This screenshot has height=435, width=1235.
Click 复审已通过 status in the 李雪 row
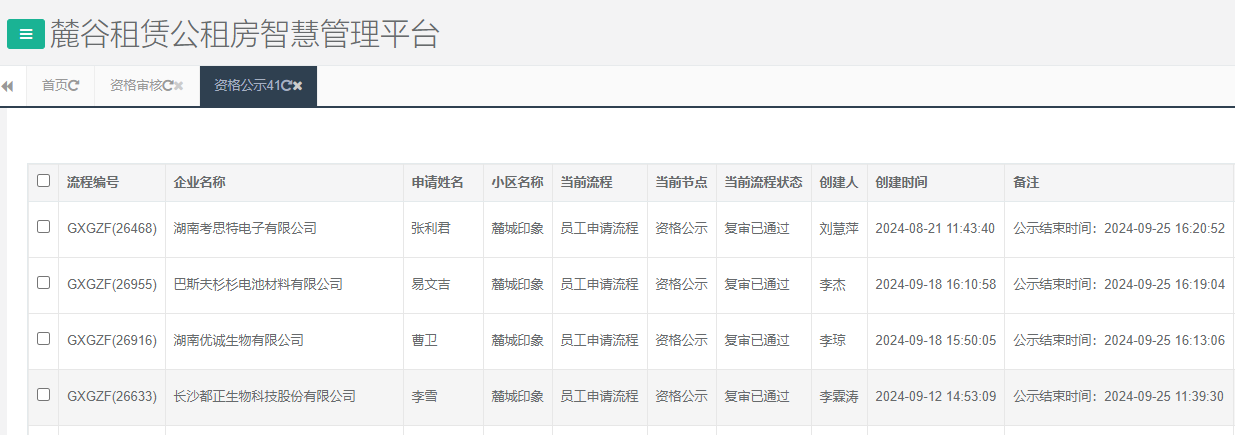757,397
